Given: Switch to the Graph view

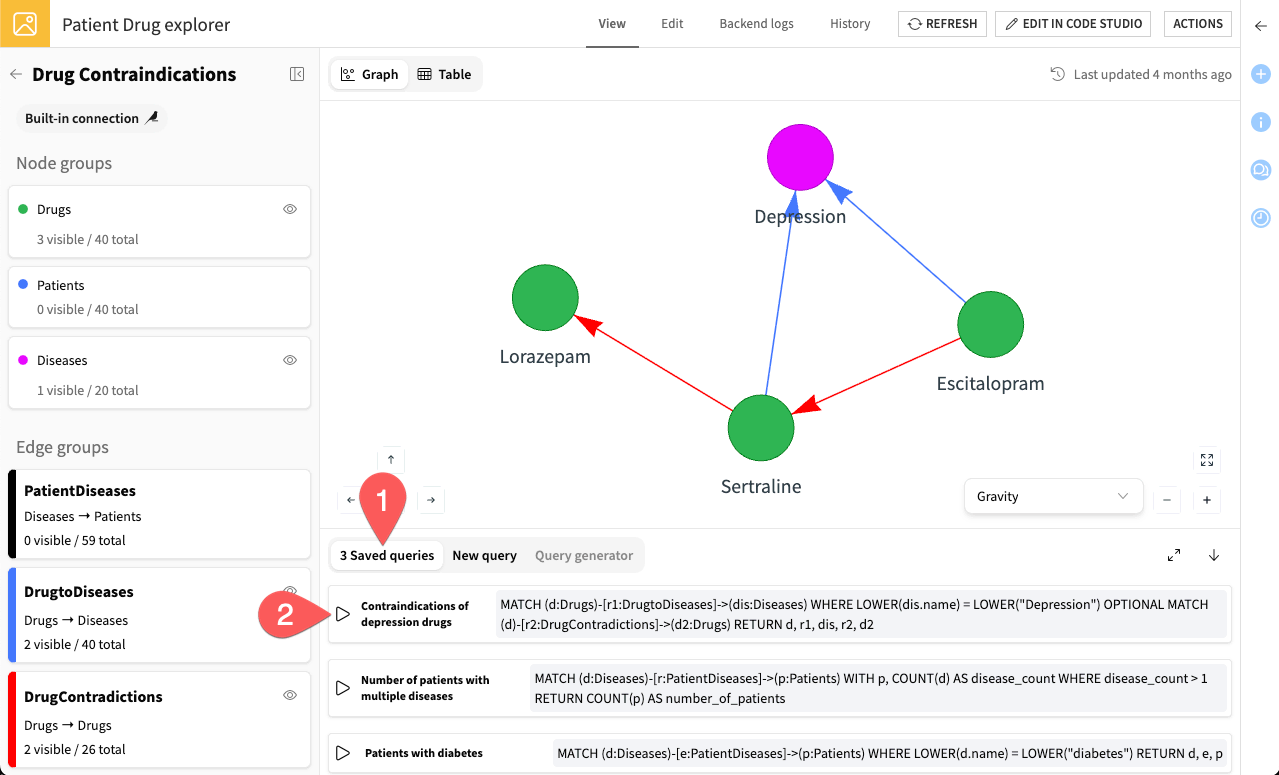Looking at the screenshot, I should pos(368,73).
